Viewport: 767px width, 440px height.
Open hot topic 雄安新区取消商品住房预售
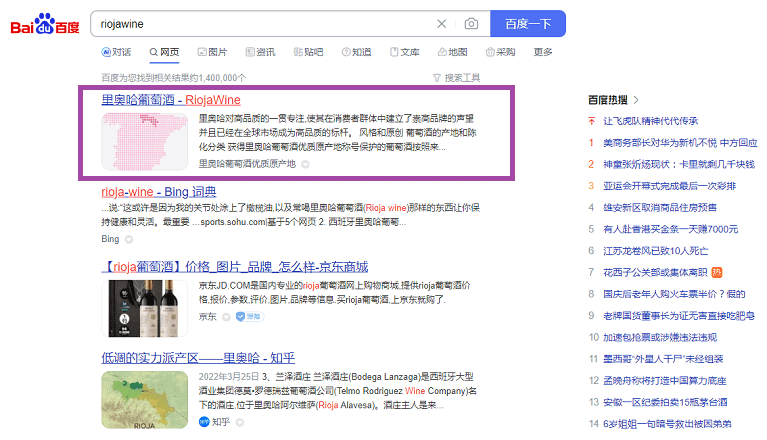[660, 208]
